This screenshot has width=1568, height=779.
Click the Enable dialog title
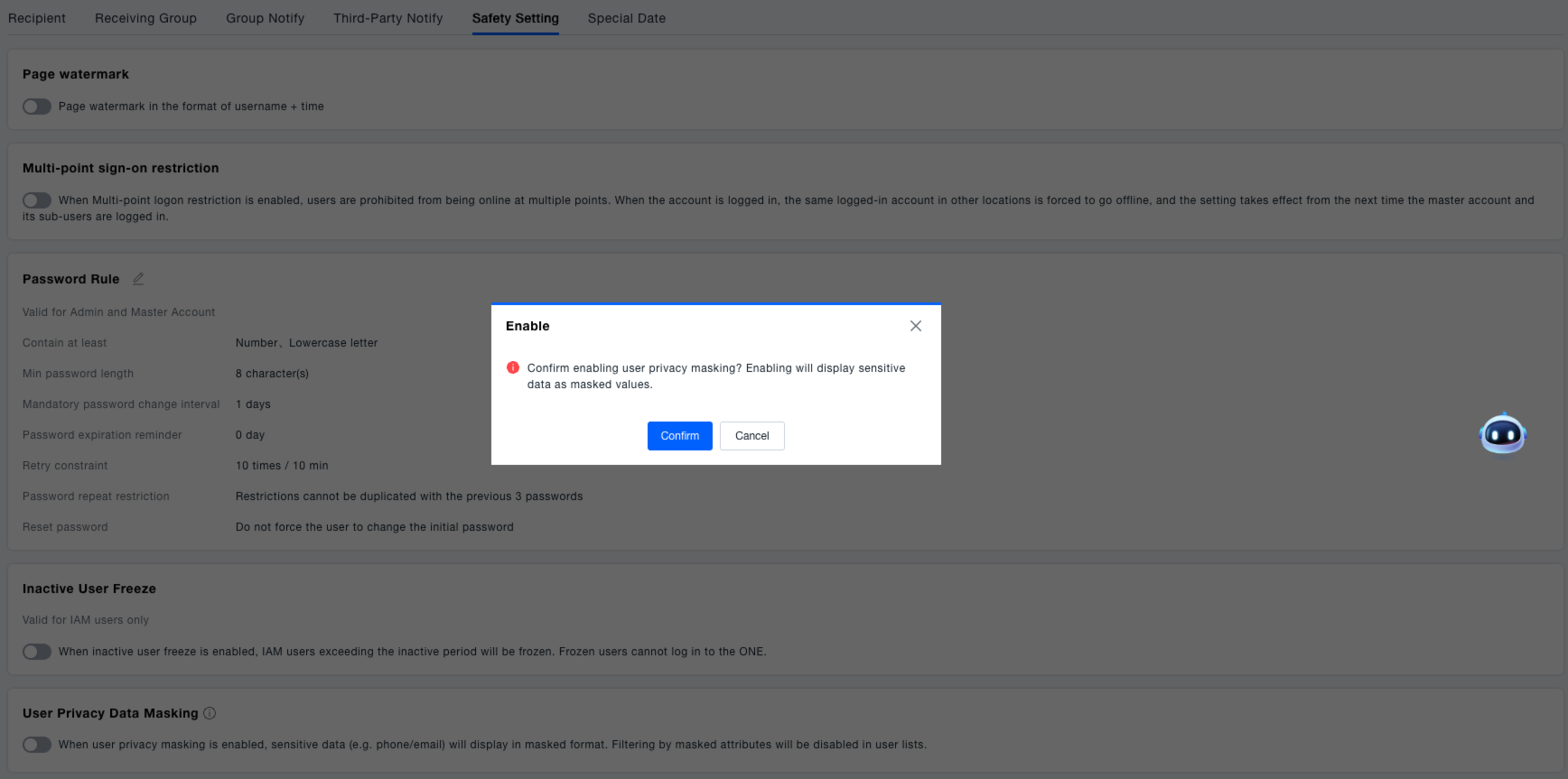tap(527, 326)
